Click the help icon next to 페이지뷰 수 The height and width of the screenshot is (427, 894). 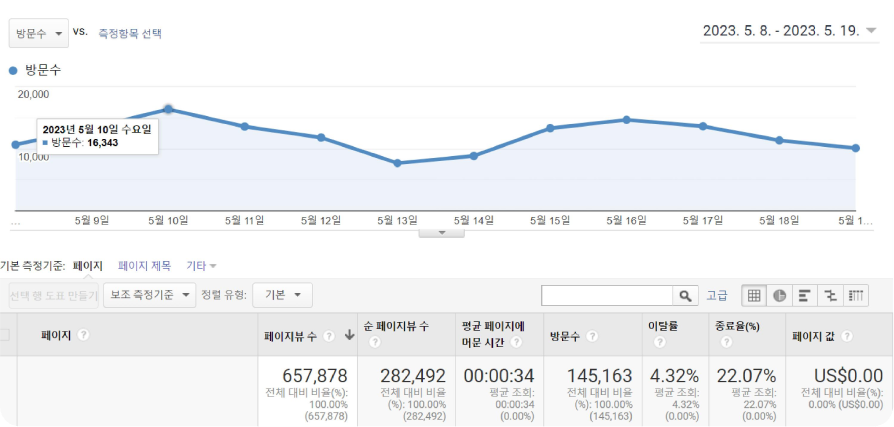click(328, 336)
